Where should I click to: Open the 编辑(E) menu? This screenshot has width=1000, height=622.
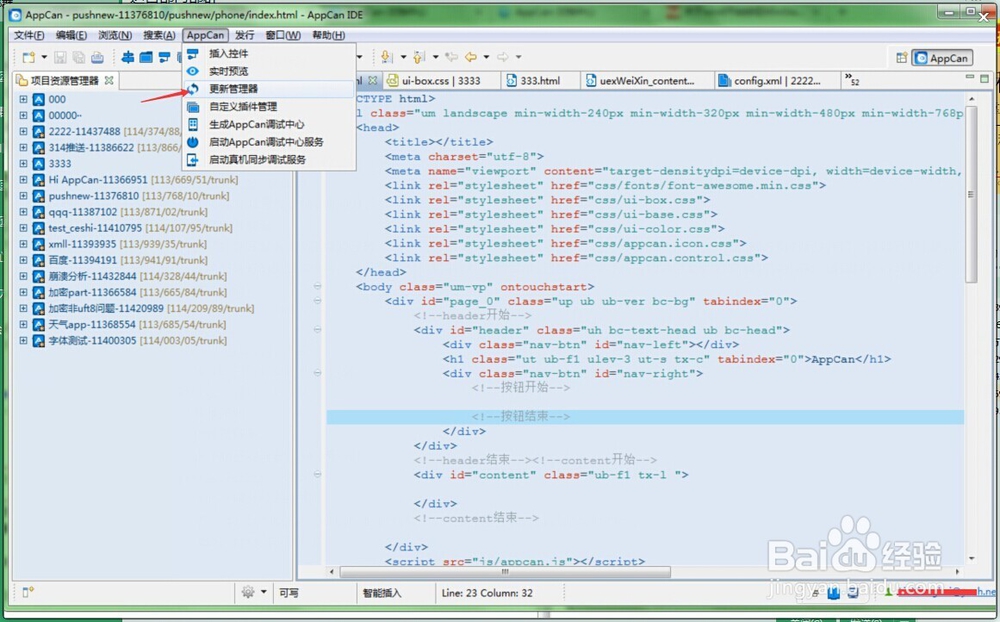(x=71, y=35)
